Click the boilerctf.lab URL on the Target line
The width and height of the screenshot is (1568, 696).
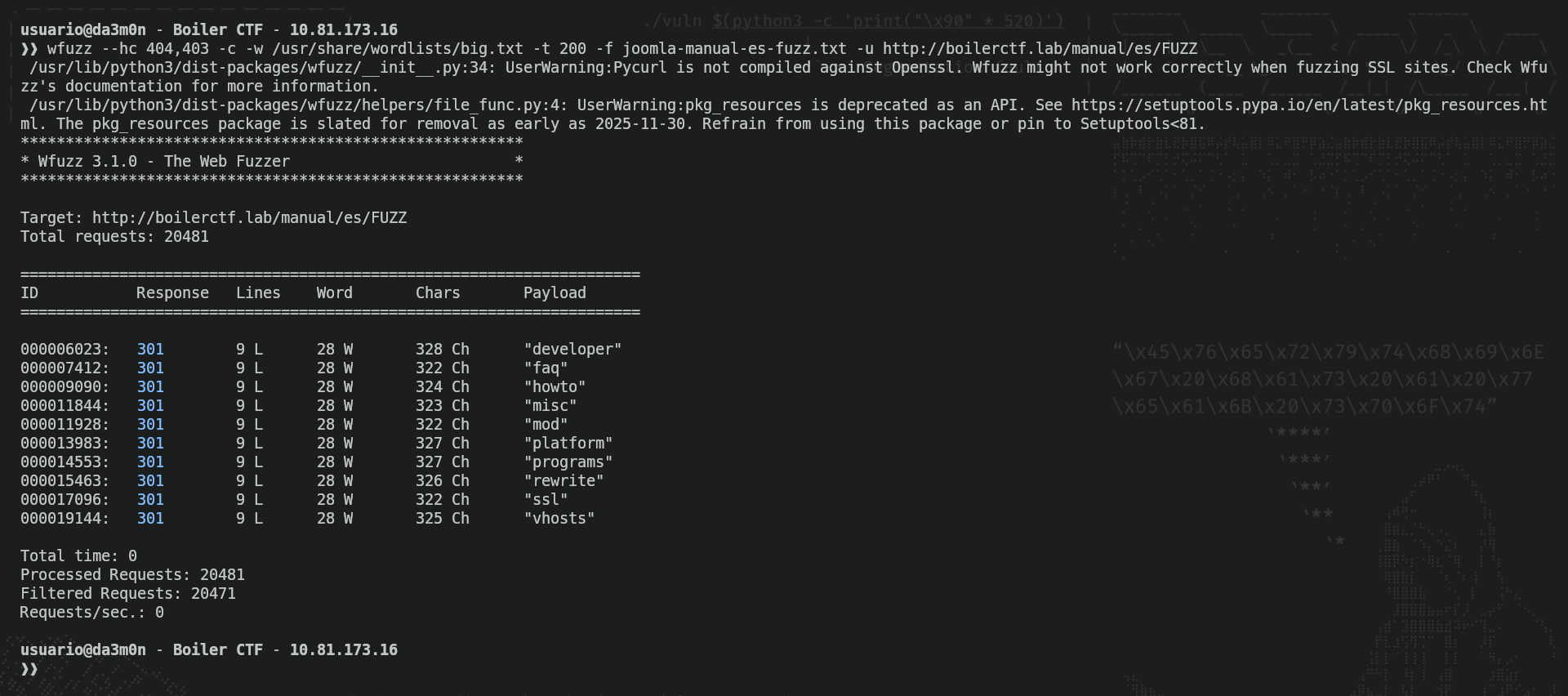249,218
